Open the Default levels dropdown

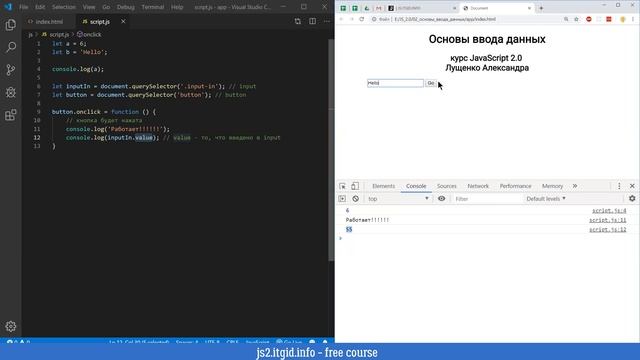coord(546,199)
